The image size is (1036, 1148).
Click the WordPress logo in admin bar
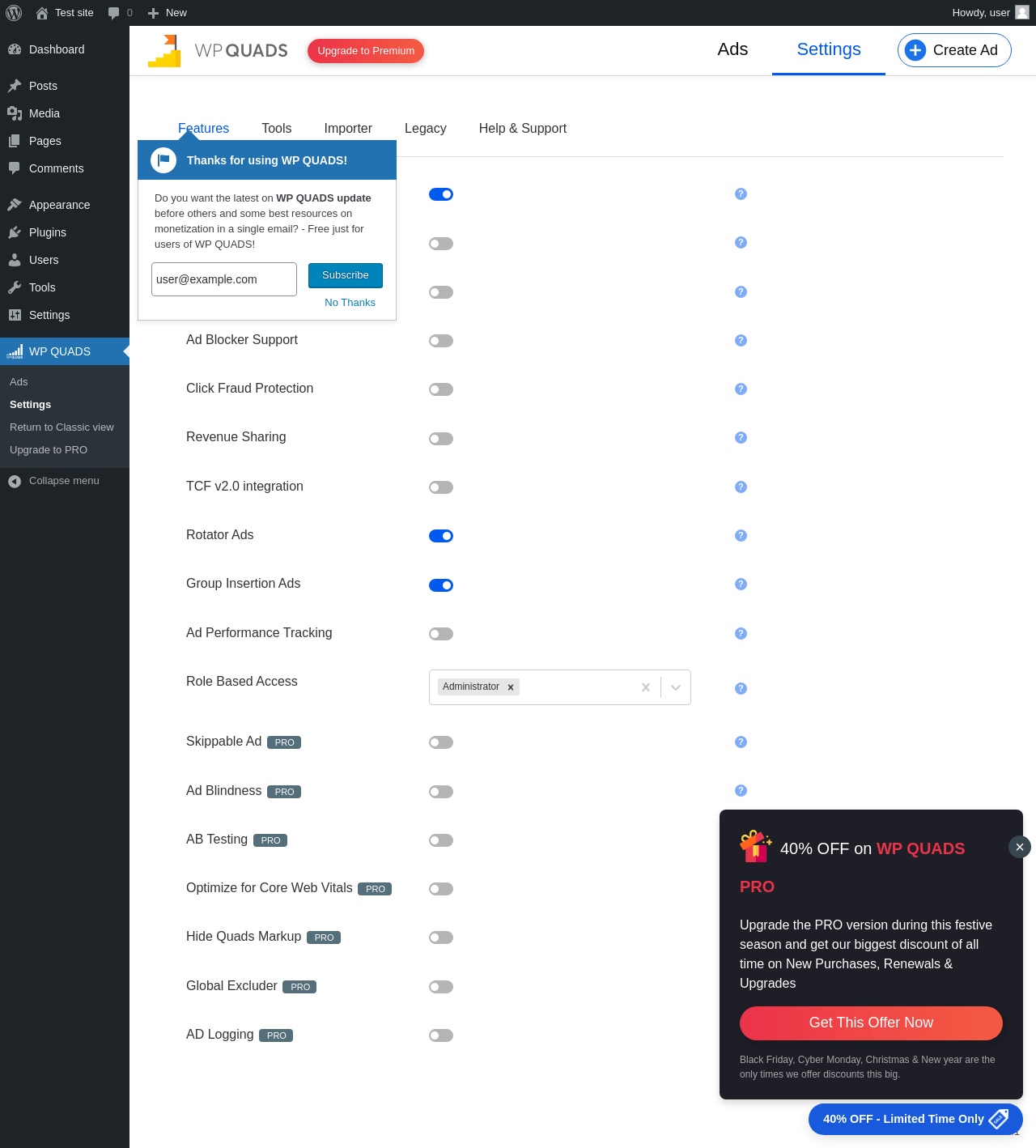click(x=14, y=13)
